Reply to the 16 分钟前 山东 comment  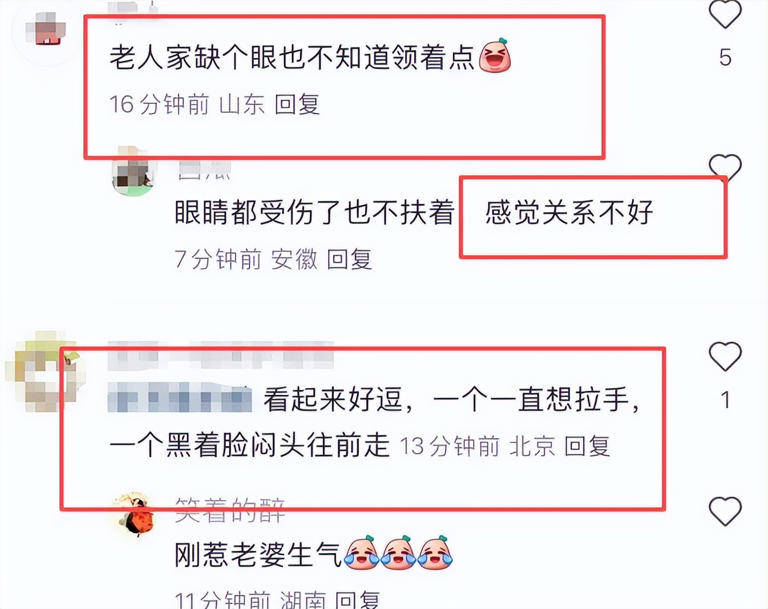tap(297, 104)
